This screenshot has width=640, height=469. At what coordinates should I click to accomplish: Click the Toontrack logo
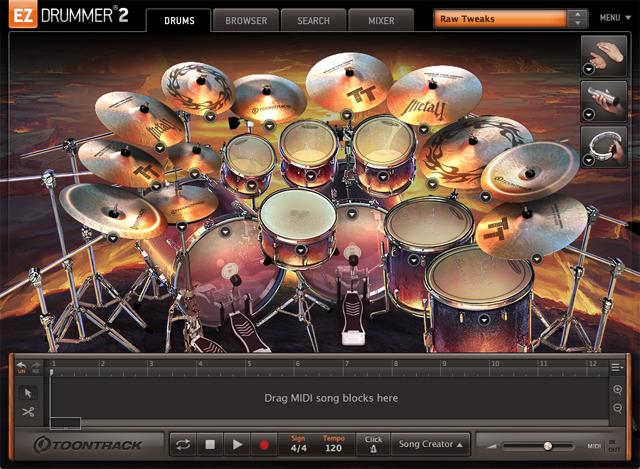pos(88,444)
